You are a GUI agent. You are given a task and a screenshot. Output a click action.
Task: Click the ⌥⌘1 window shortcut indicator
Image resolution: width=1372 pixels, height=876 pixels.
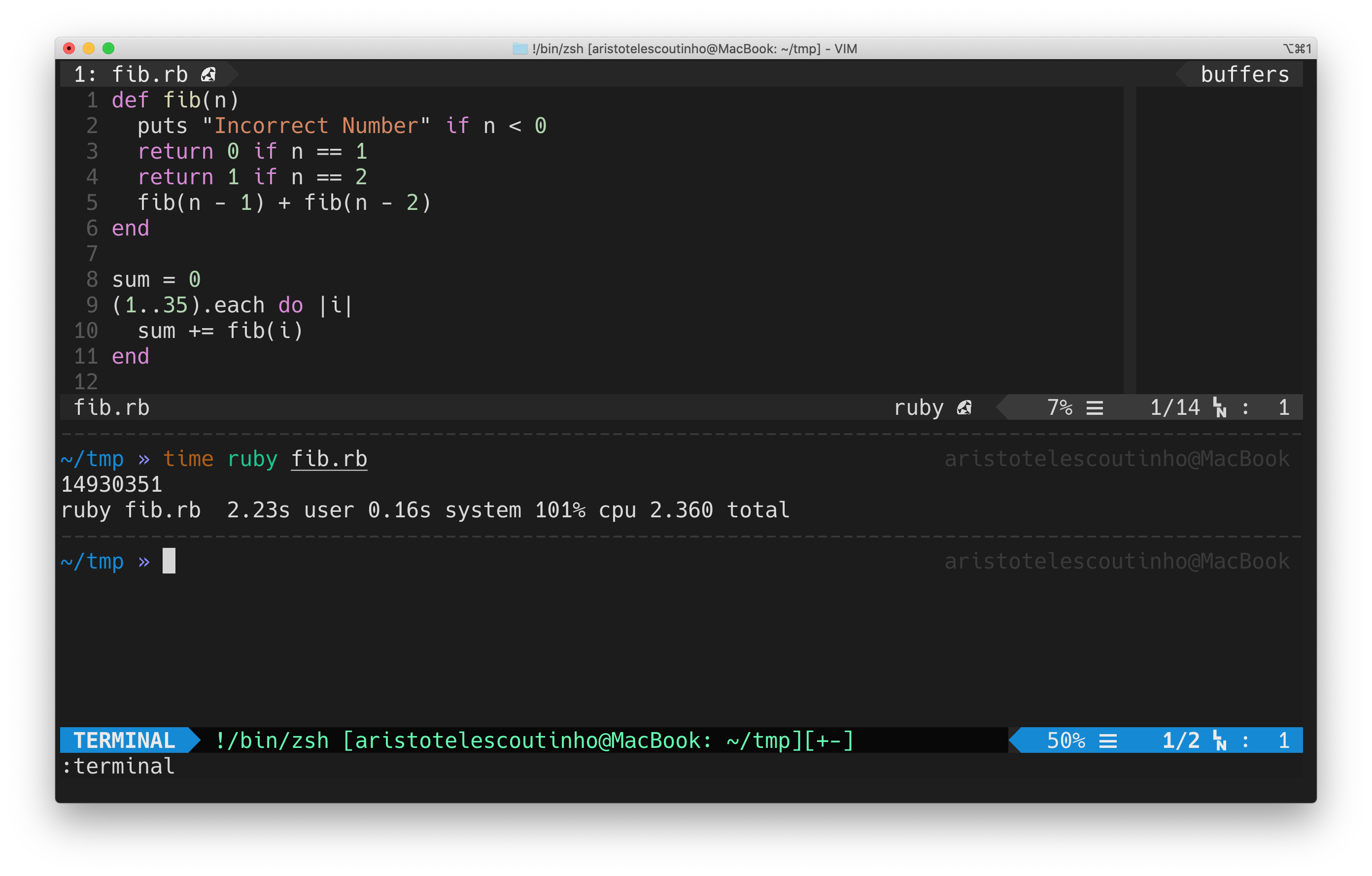click(1297, 48)
